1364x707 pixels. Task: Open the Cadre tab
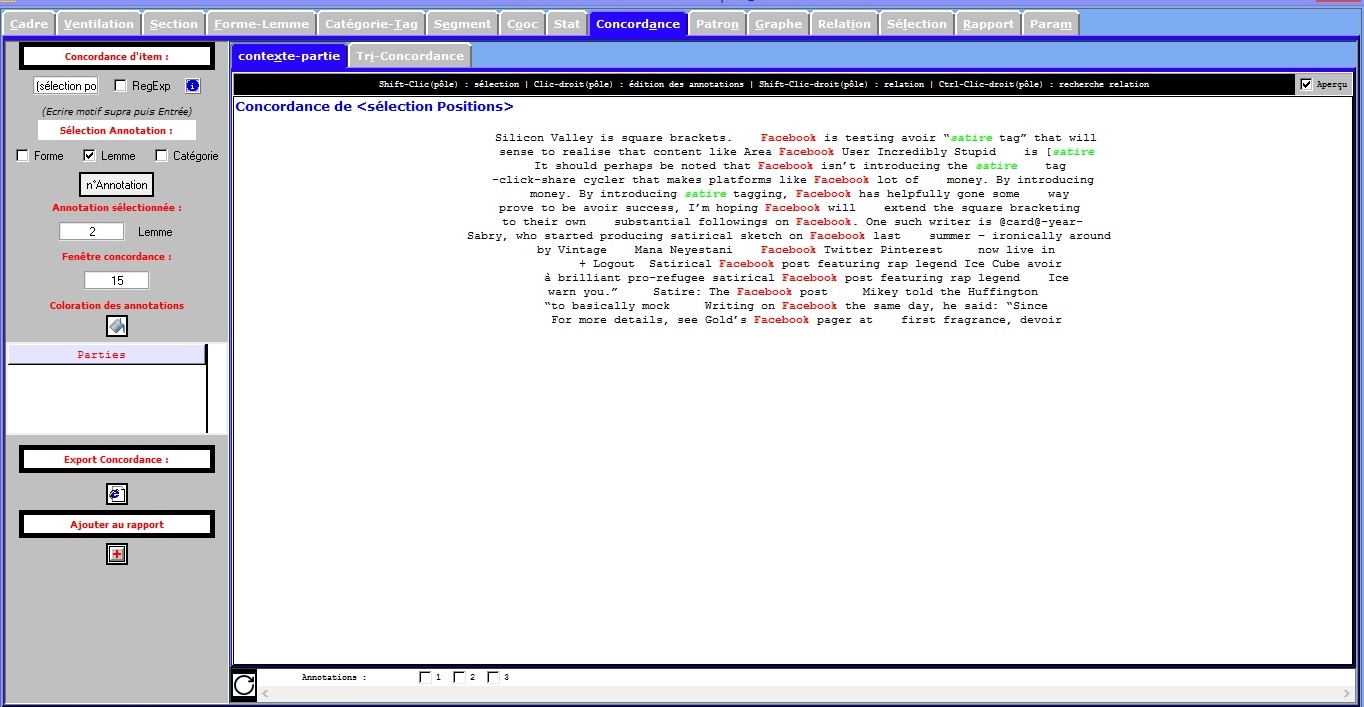[x=28, y=24]
